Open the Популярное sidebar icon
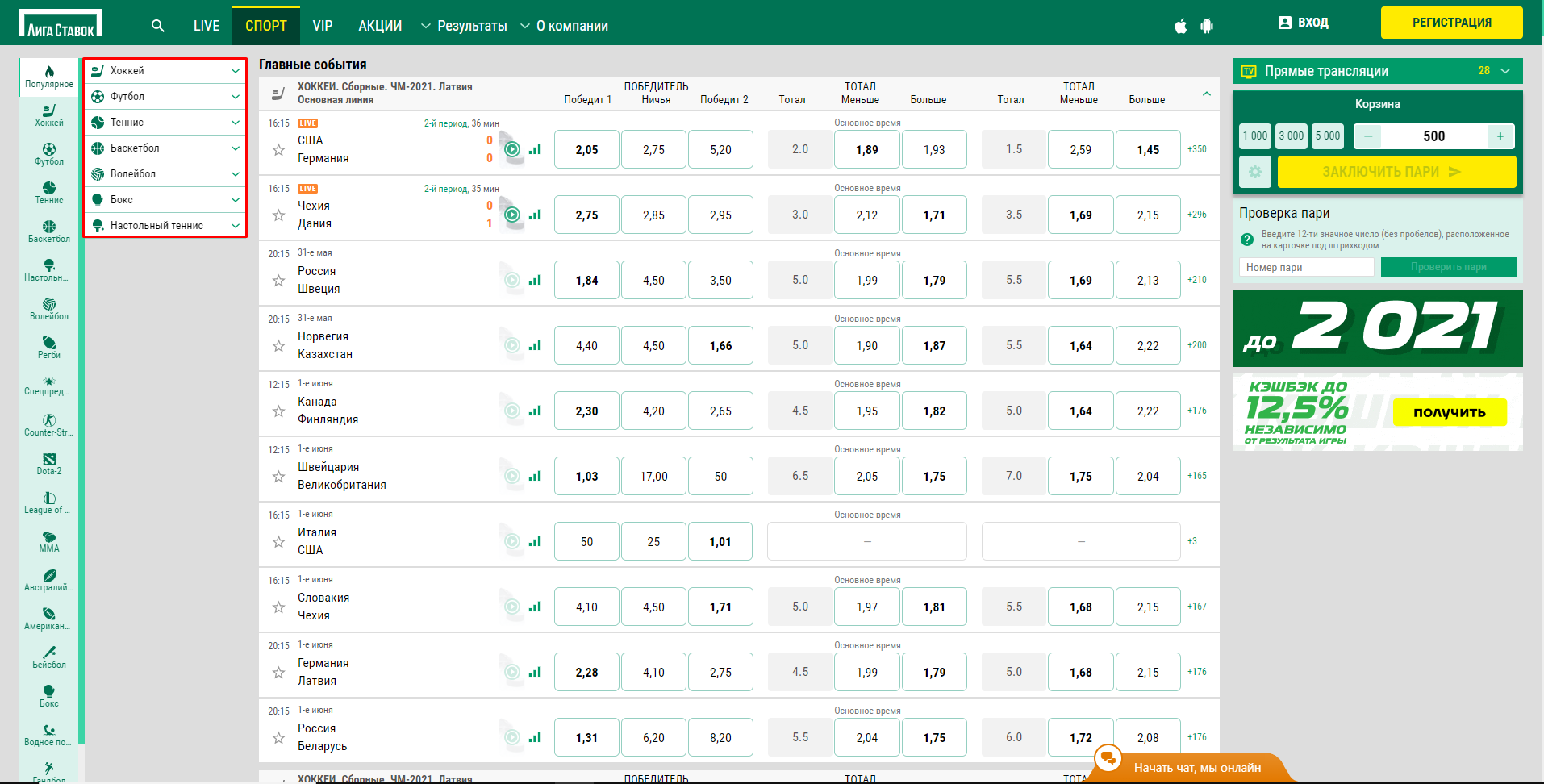This screenshot has height=784, width=1544. coord(49,77)
